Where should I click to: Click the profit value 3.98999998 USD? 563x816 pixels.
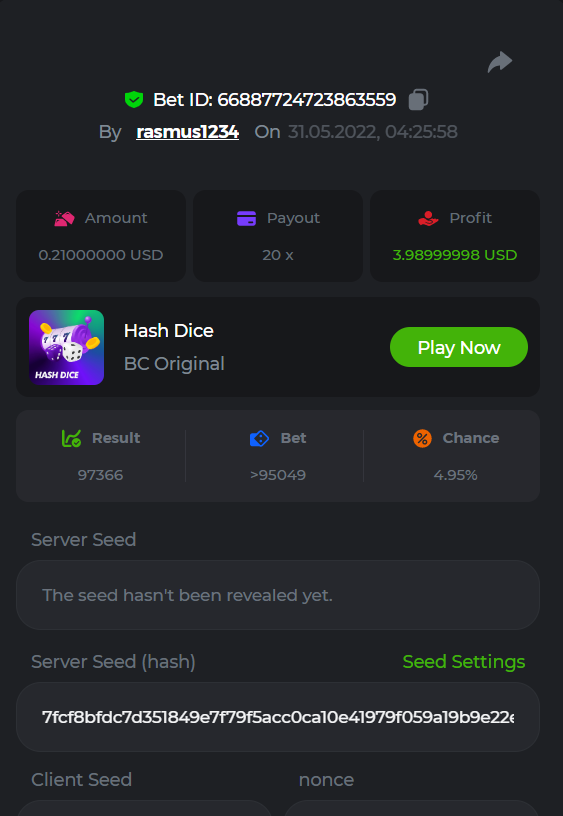pyautogui.click(x=455, y=255)
